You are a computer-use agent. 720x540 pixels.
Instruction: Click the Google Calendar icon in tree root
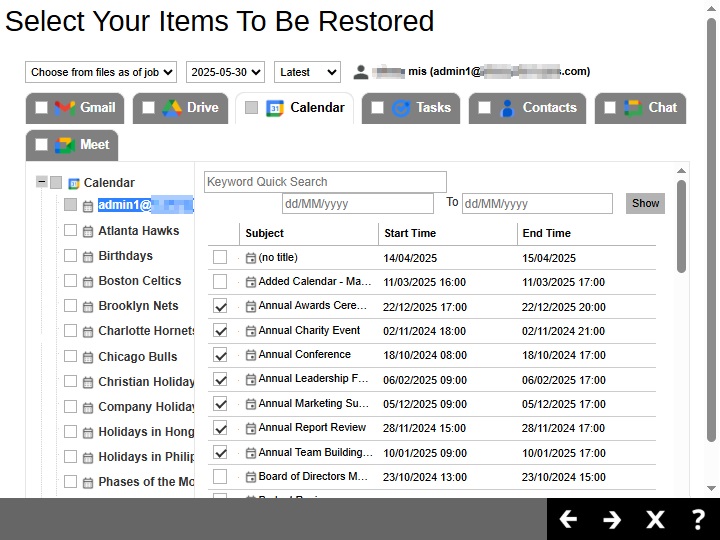[73, 183]
